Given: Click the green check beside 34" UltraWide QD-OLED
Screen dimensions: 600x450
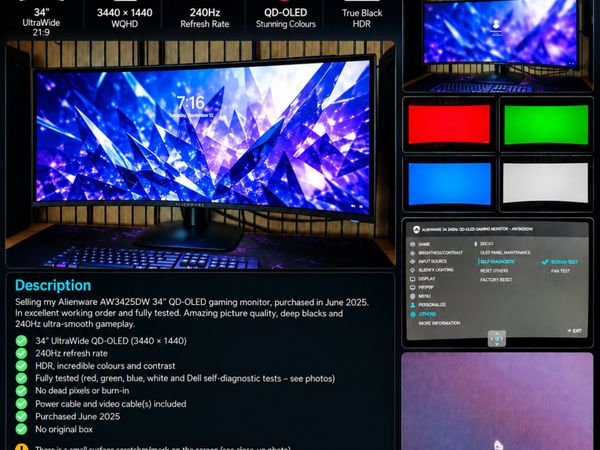Looking at the screenshot, I should (21, 341).
